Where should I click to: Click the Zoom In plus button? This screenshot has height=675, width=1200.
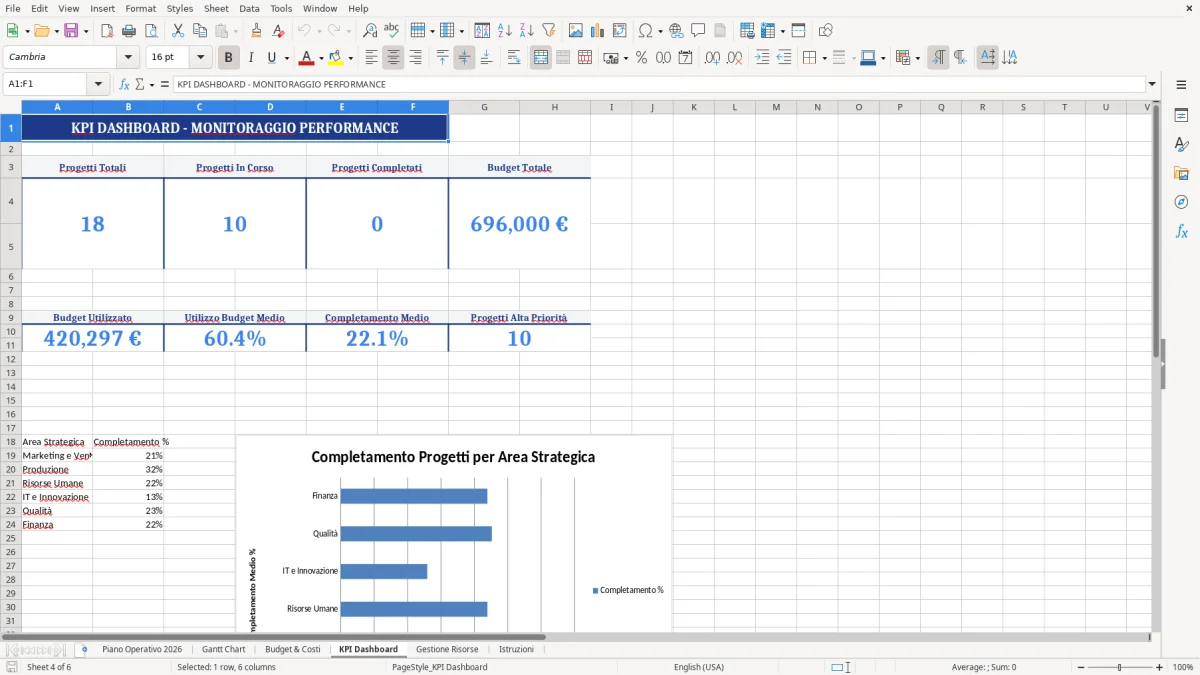pyautogui.click(x=1160, y=667)
